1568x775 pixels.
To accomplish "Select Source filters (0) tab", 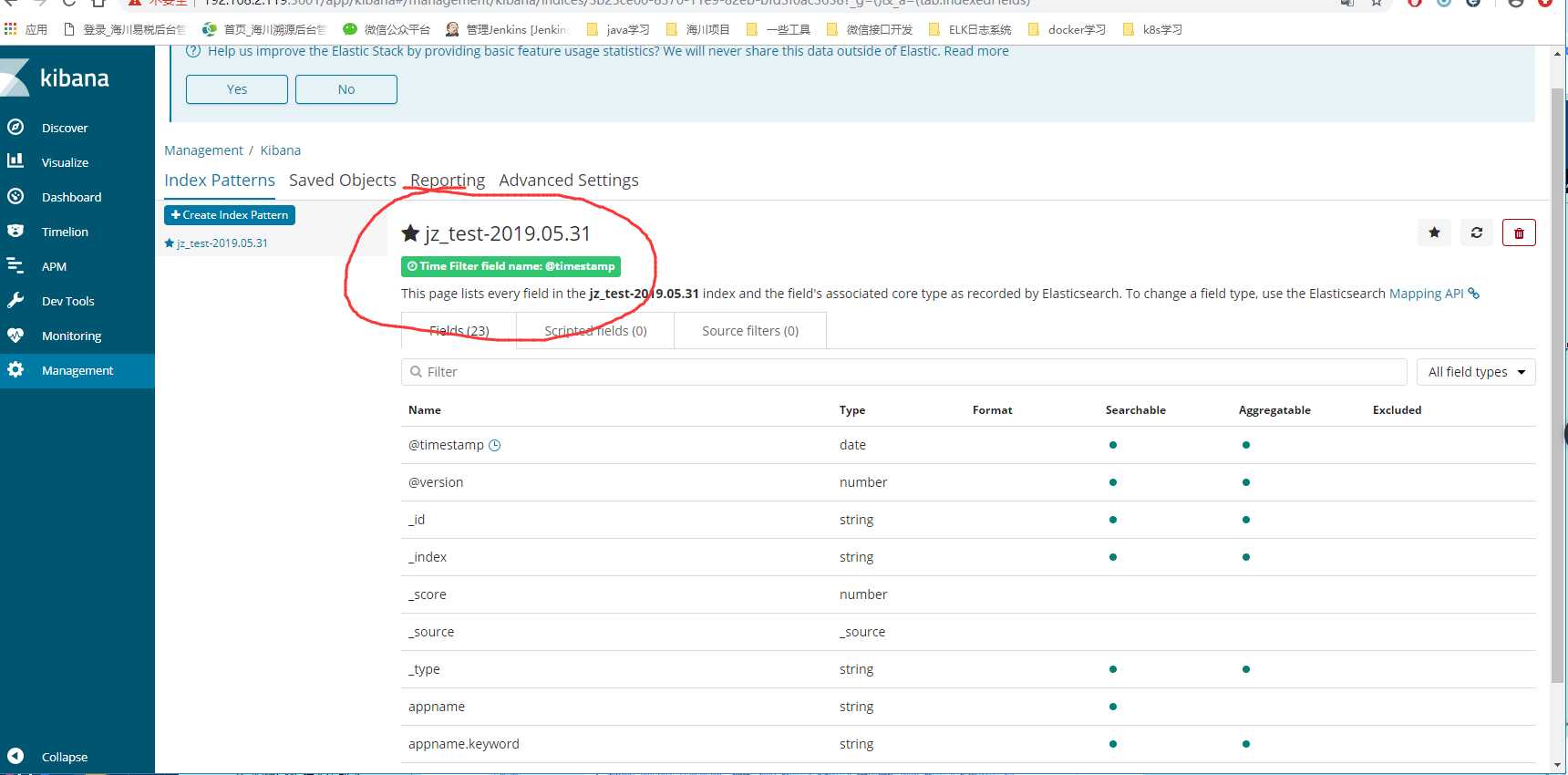I will click(750, 331).
